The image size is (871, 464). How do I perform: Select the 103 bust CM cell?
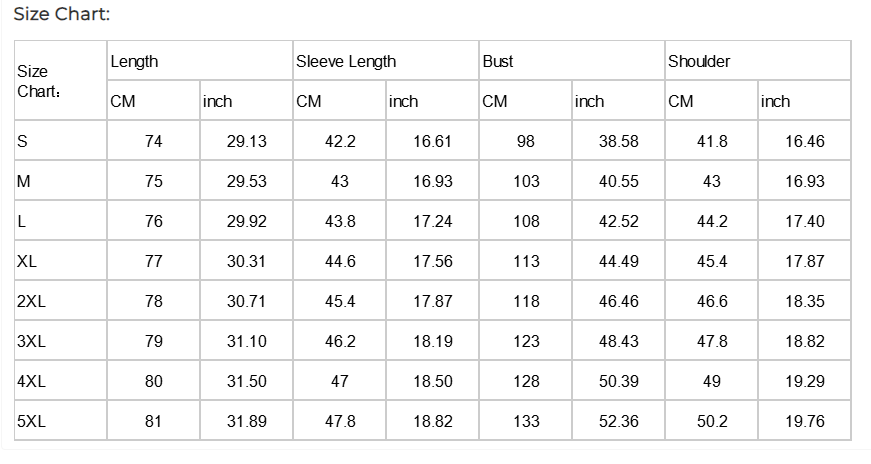pos(526,181)
